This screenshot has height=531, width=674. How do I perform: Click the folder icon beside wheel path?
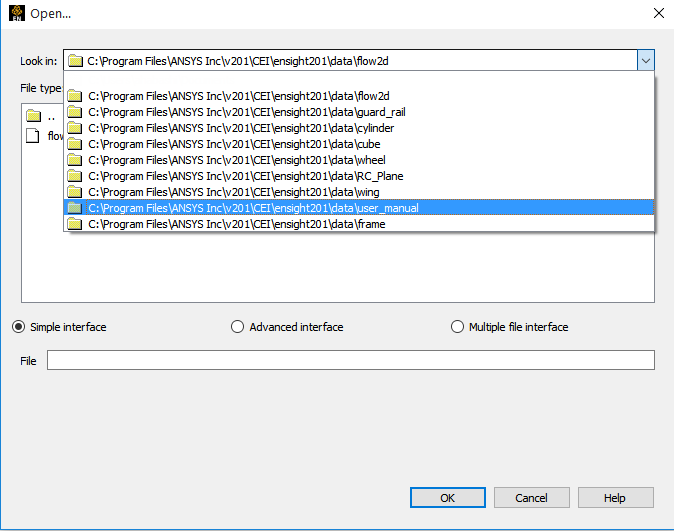coord(75,160)
